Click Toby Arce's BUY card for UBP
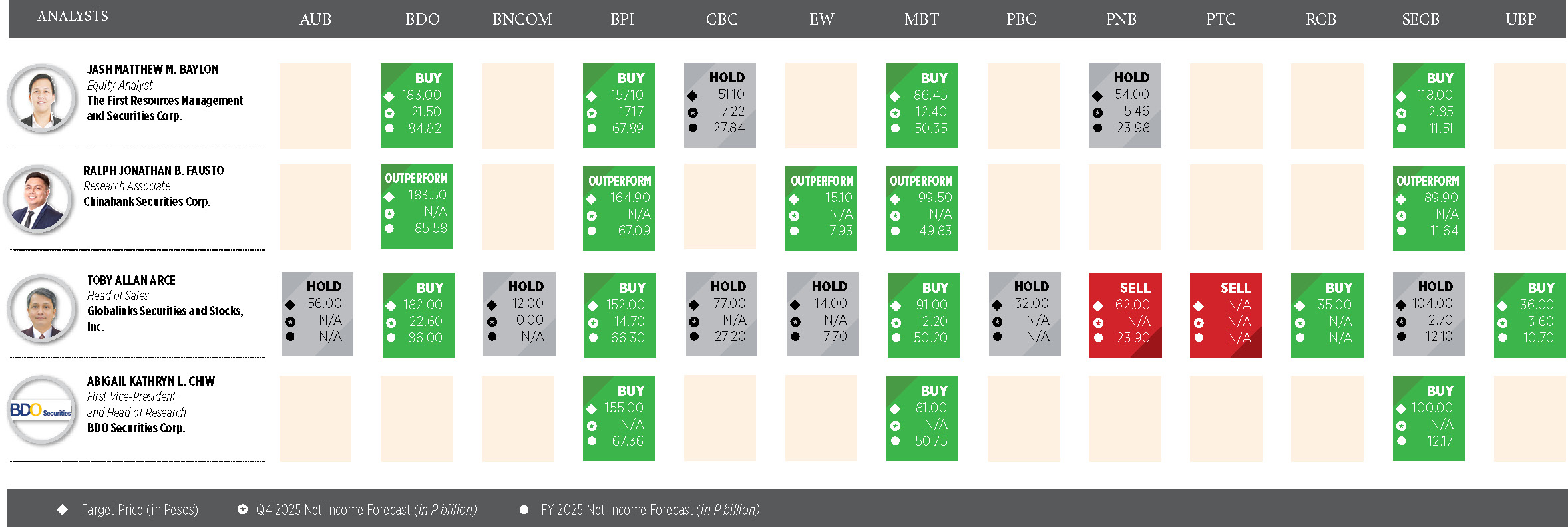 coord(1529,315)
